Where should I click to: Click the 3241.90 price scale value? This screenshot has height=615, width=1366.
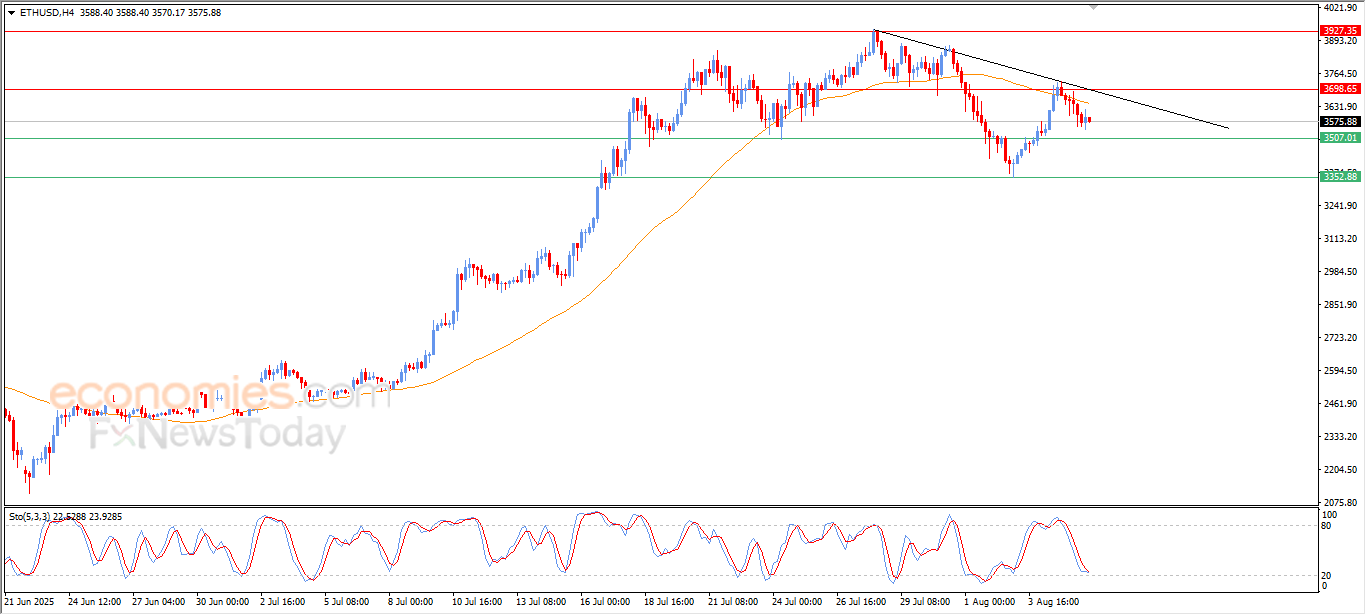point(1340,206)
